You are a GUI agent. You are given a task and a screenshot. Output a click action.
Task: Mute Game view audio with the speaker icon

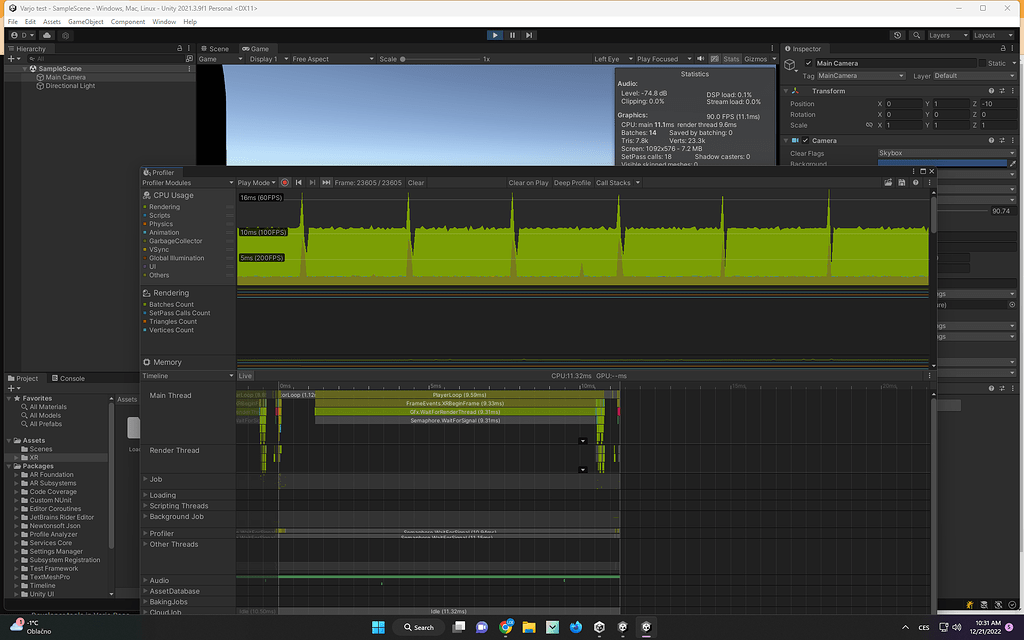700,58
